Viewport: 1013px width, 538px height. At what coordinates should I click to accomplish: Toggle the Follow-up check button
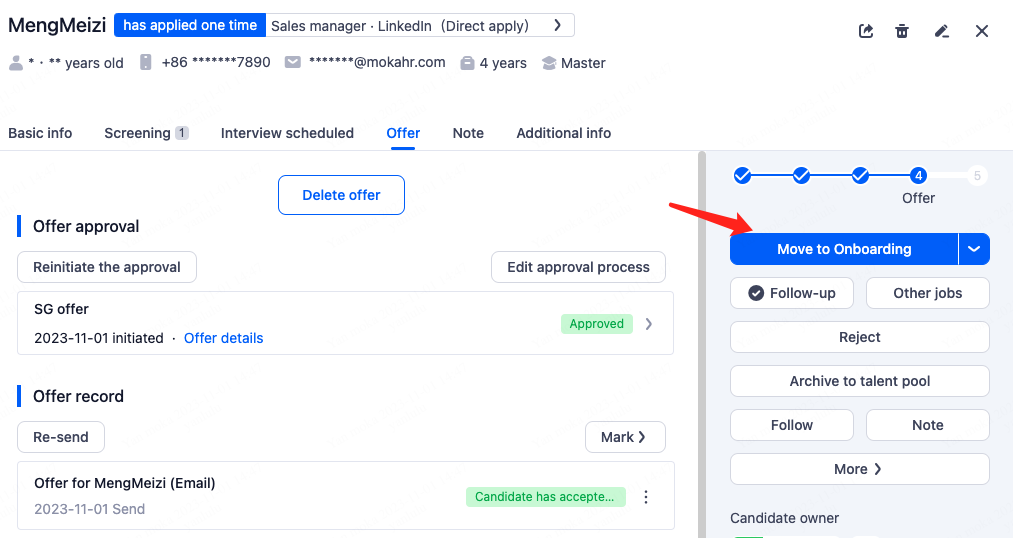(x=791, y=293)
